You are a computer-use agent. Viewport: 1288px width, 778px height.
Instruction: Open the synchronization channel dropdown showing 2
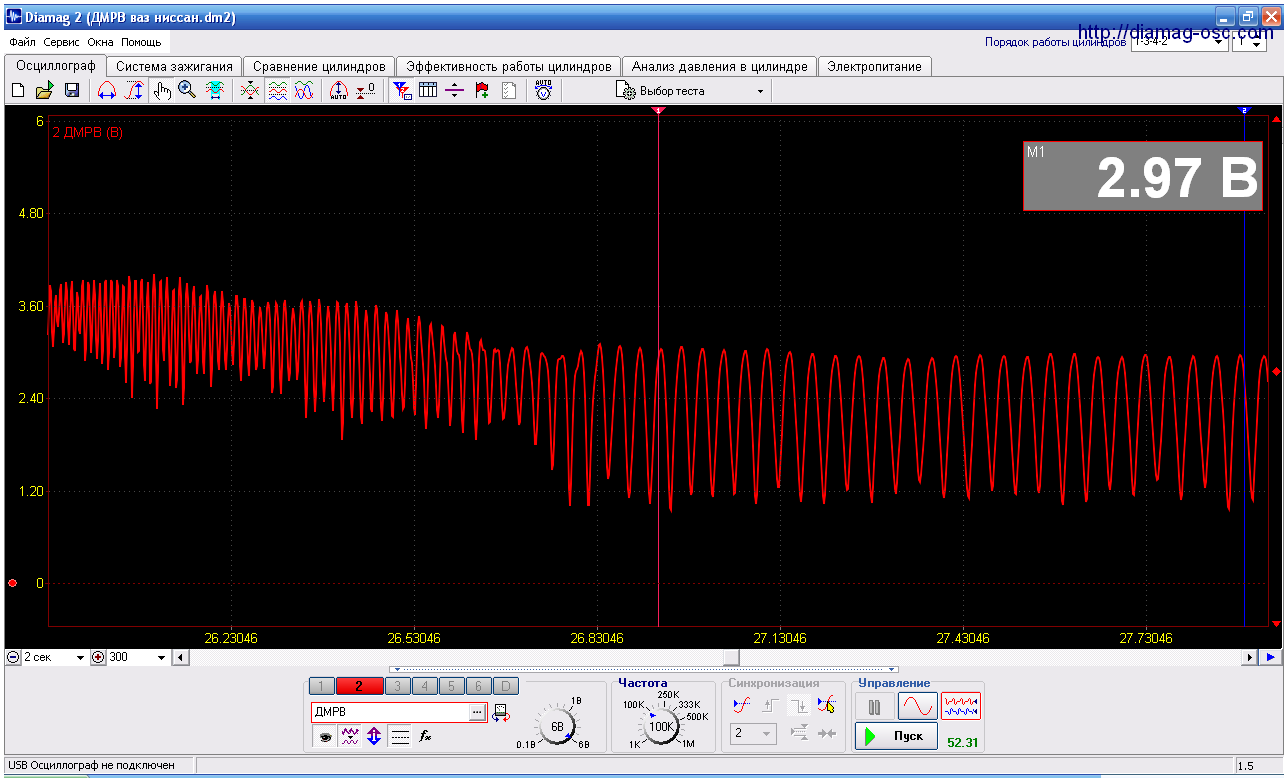pyautogui.click(x=753, y=734)
